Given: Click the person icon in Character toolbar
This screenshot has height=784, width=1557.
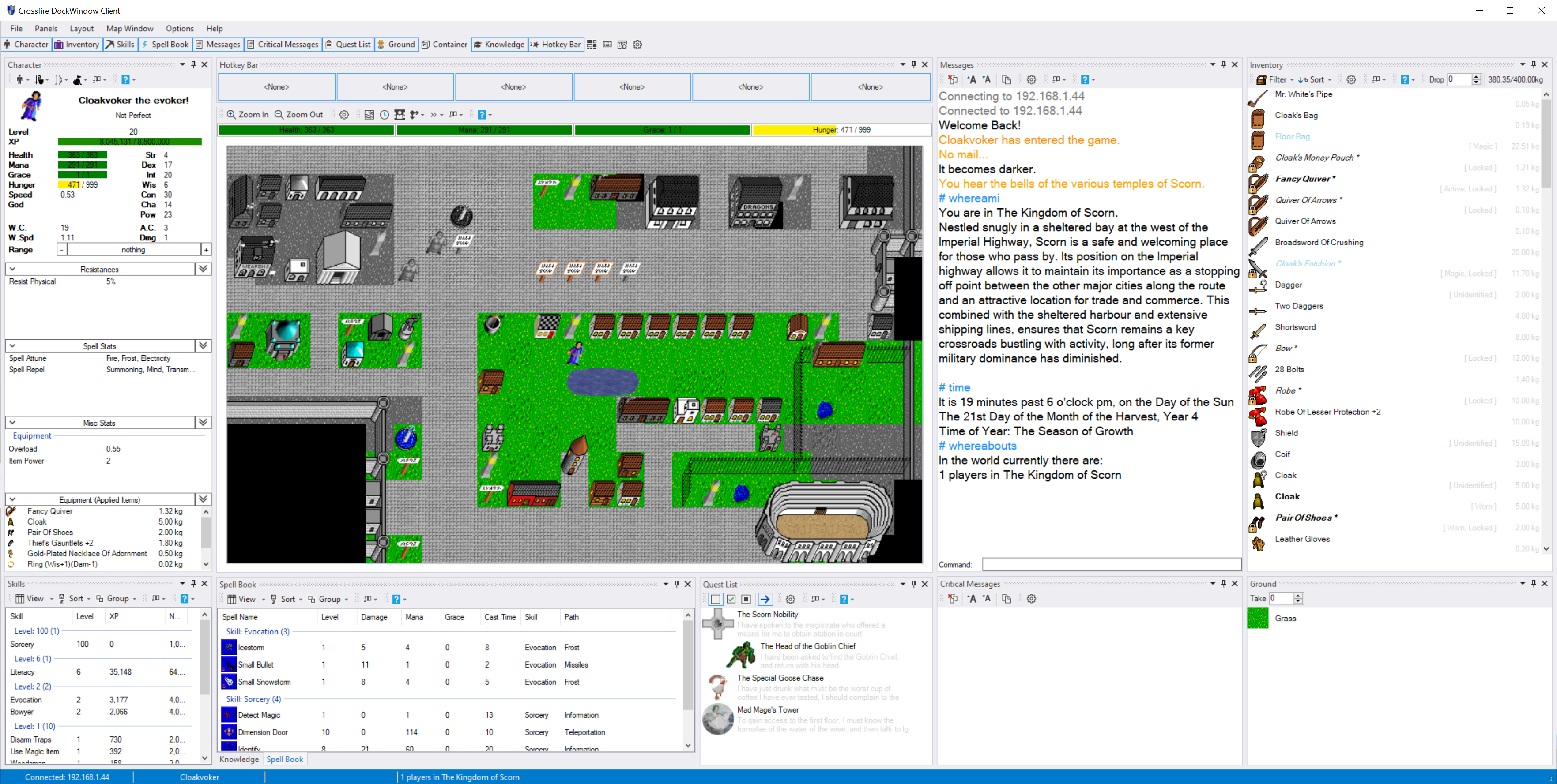Looking at the screenshot, I should coord(19,79).
